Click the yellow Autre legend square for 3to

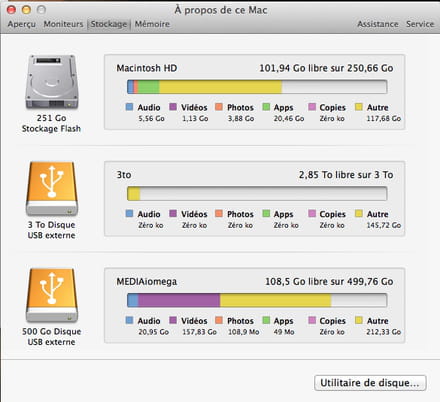359,214
